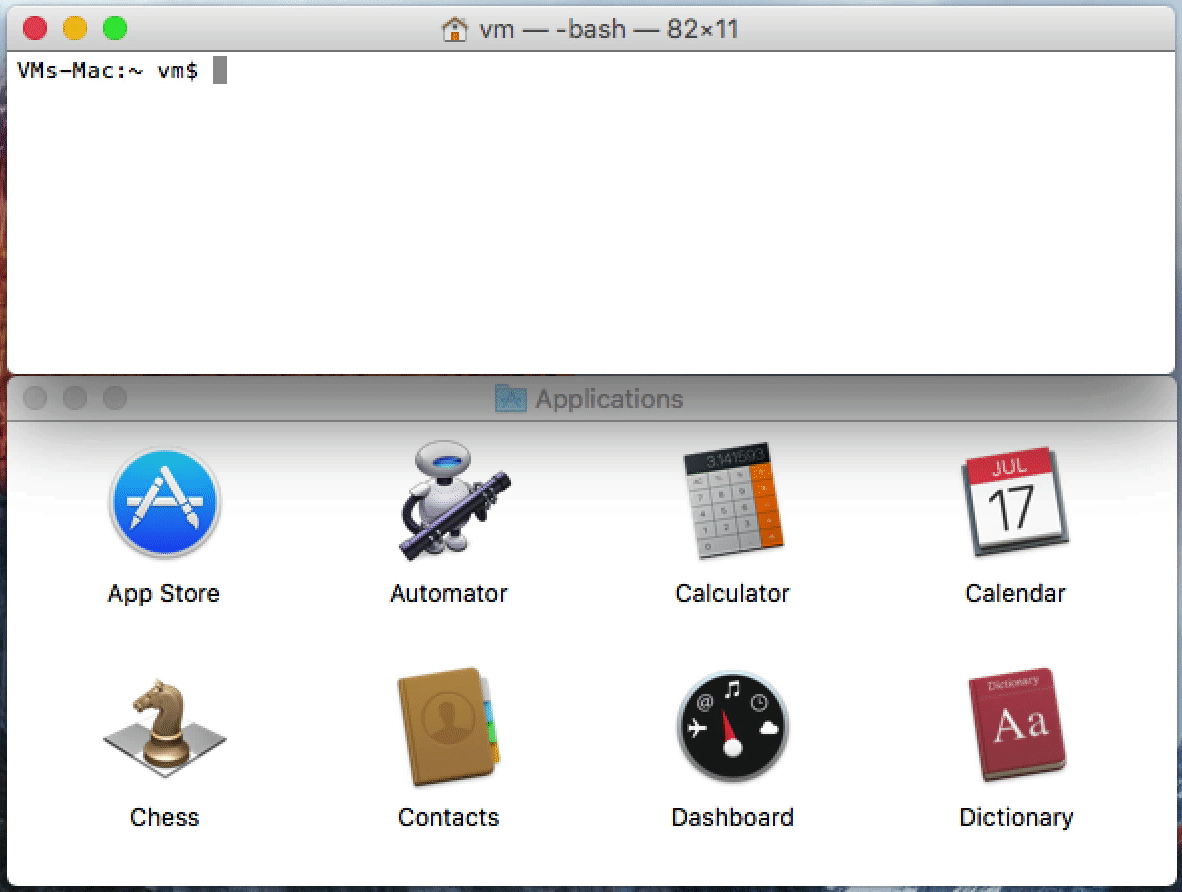Image resolution: width=1182 pixels, height=892 pixels.
Task: Click the "Contacts" label
Action: (x=449, y=817)
